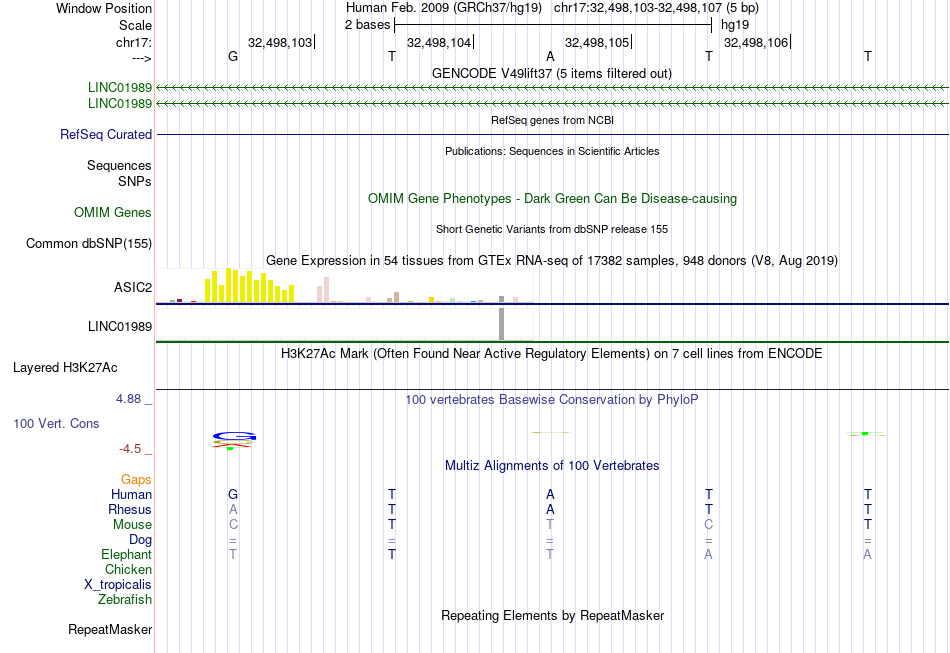
Task: Click the chr17: base position label
Action: [x=133, y=42]
